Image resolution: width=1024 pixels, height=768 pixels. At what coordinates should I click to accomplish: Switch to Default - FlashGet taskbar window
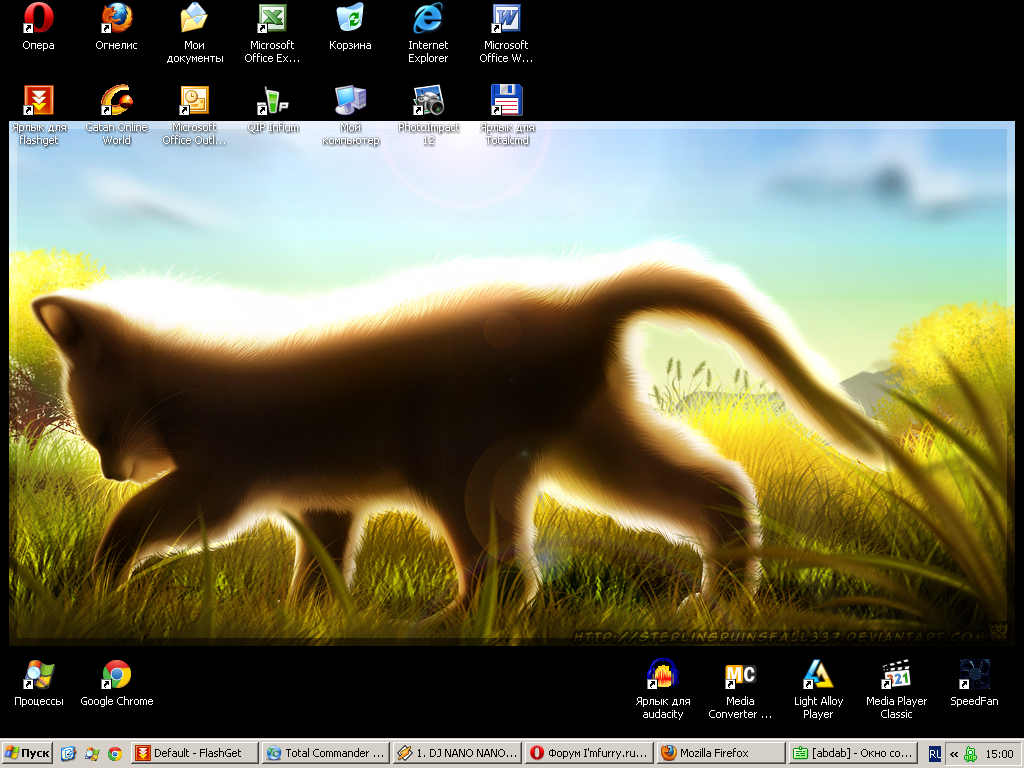click(x=195, y=753)
